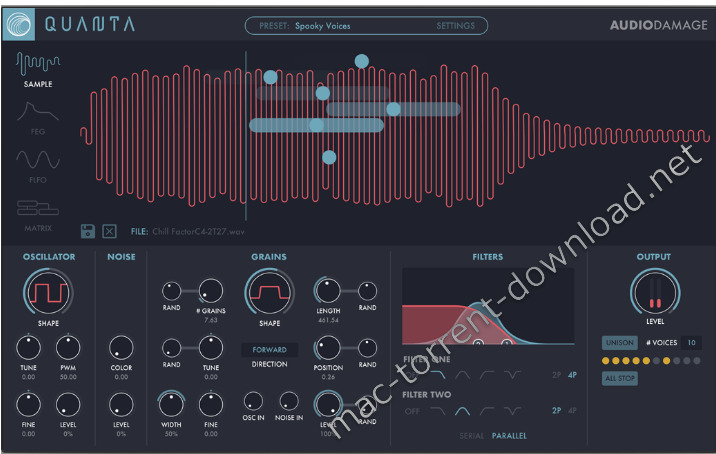Switch filter routing to Serial
716x454 pixels.
pos(471,436)
